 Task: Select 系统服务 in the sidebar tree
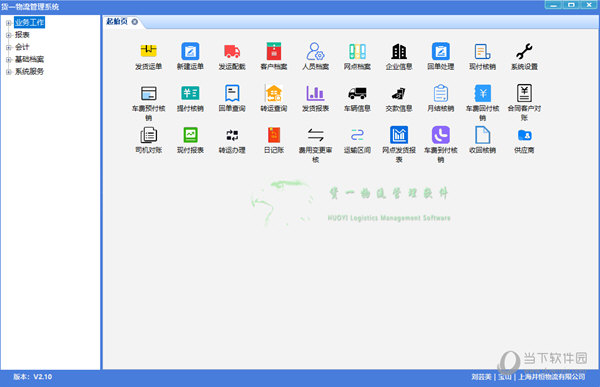[29, 72]
